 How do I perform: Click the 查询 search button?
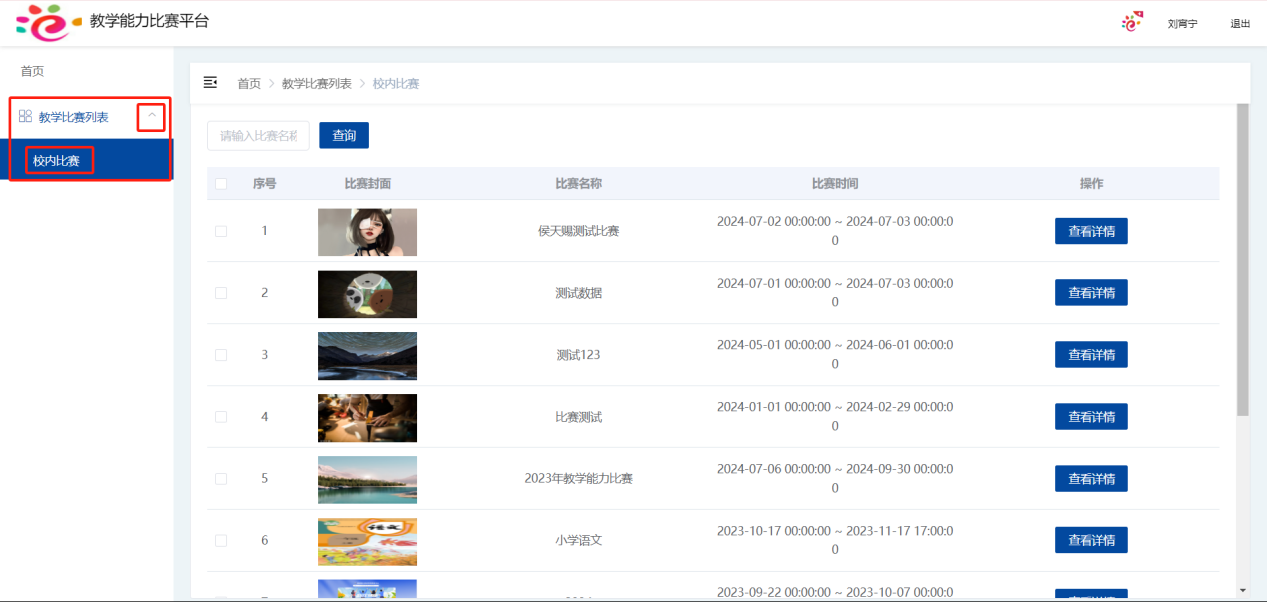point(344,136)
